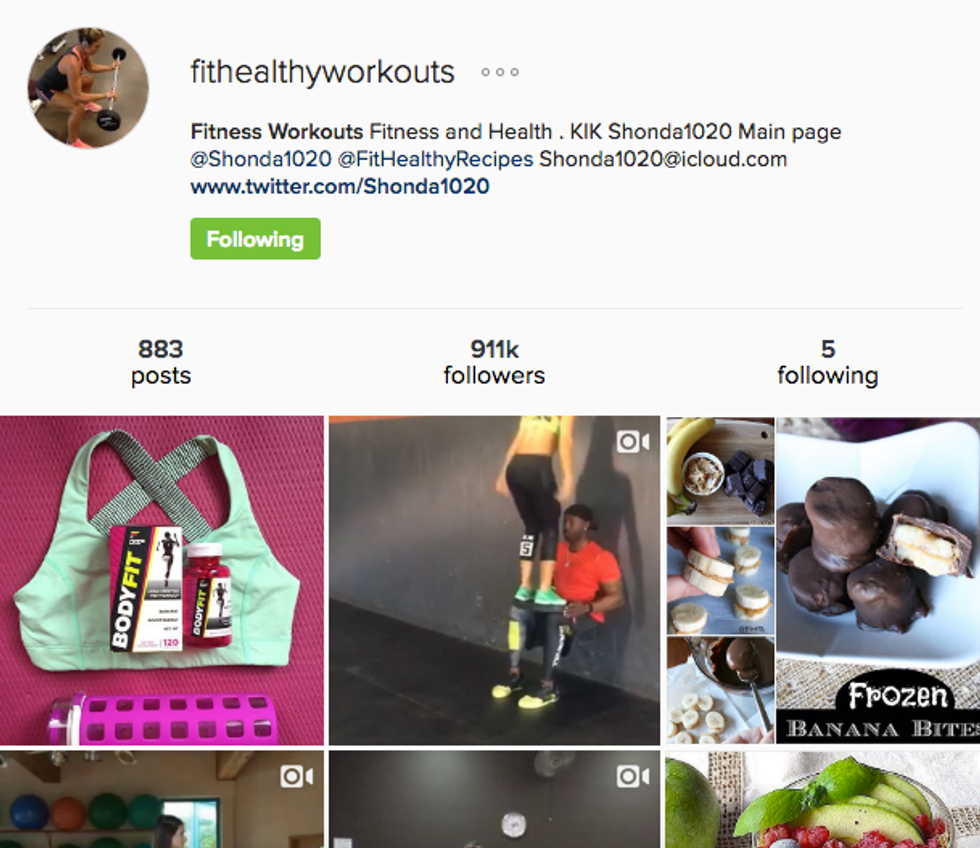The height and width of the screenshot is (848, 980).
Task: Open the fithealthyworkouts profile picture
Action: tap(88, 87)
